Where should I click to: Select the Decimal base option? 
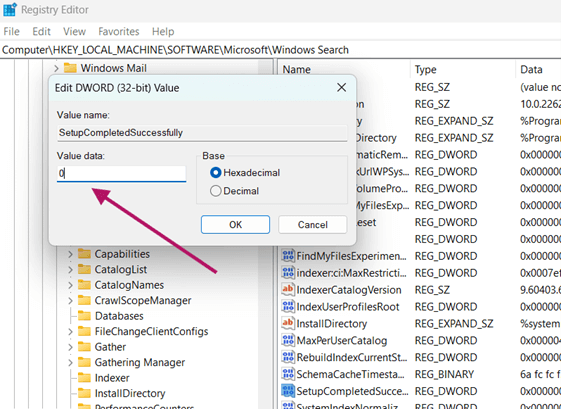[x=215, y=191]
